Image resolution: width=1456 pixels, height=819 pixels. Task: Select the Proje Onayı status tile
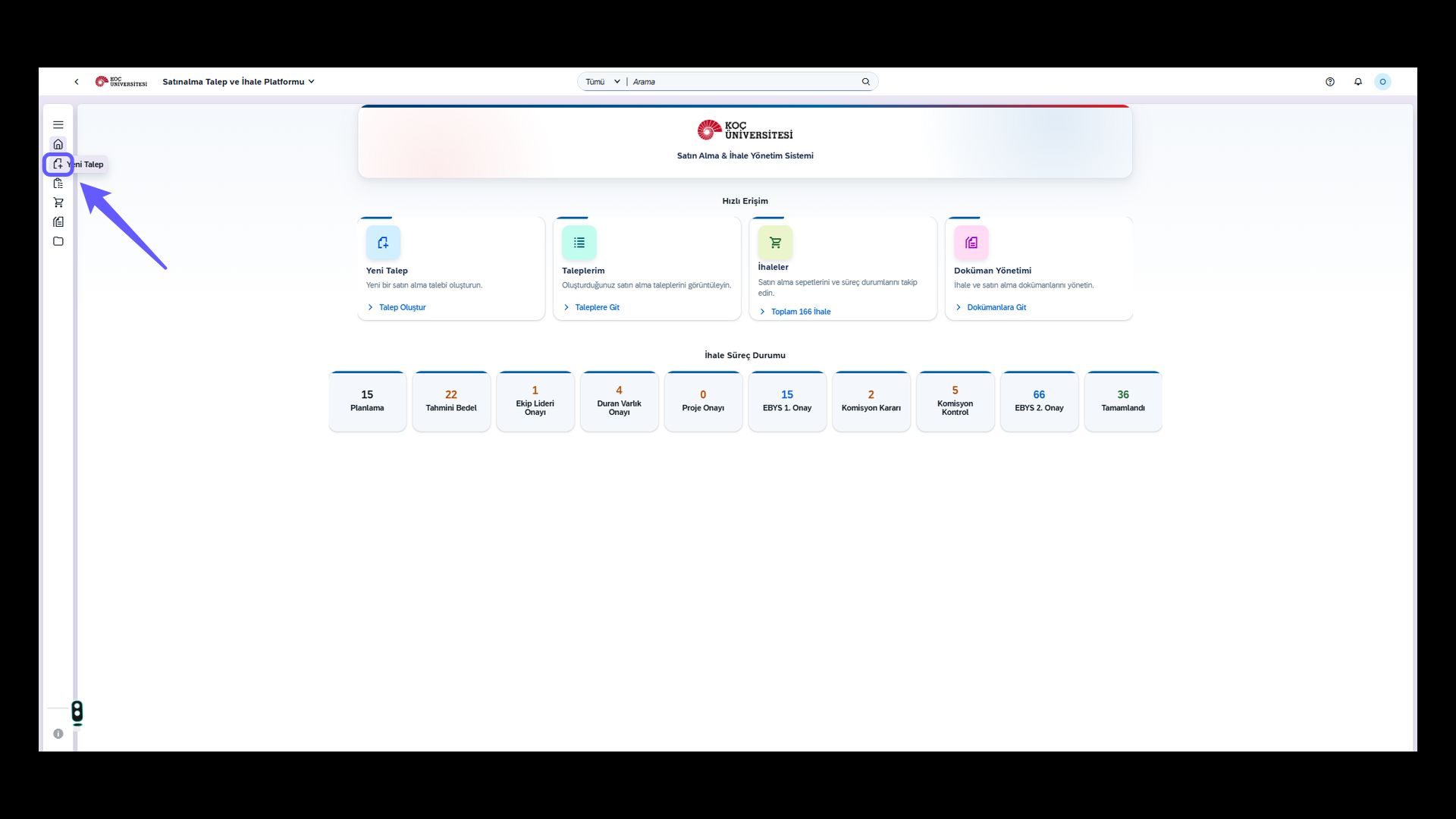tap(703, 401)
